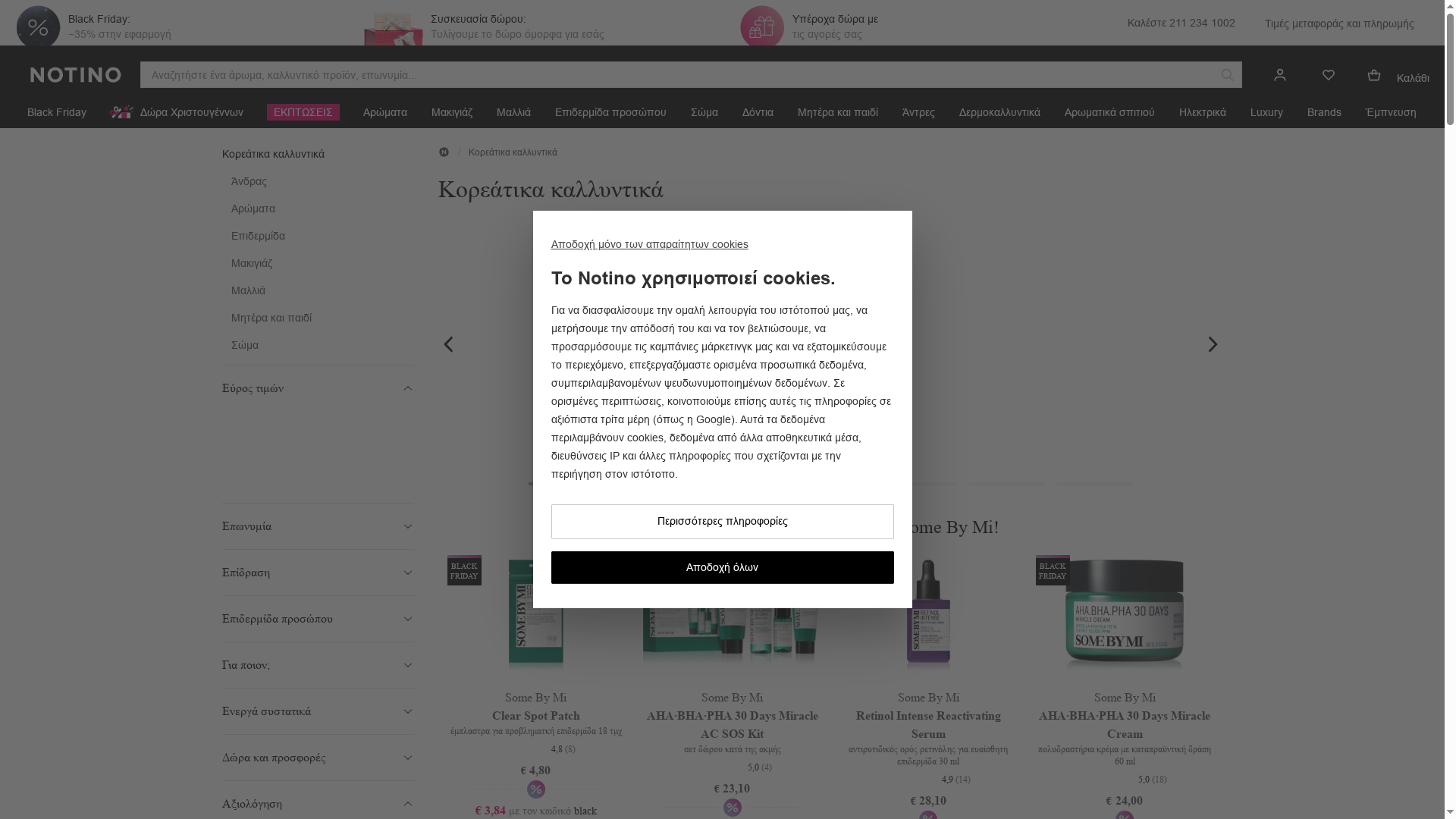The height and width of the screenshot is (819, 1456).
Task: Accept only necessary cookies link
Action: 649,244
